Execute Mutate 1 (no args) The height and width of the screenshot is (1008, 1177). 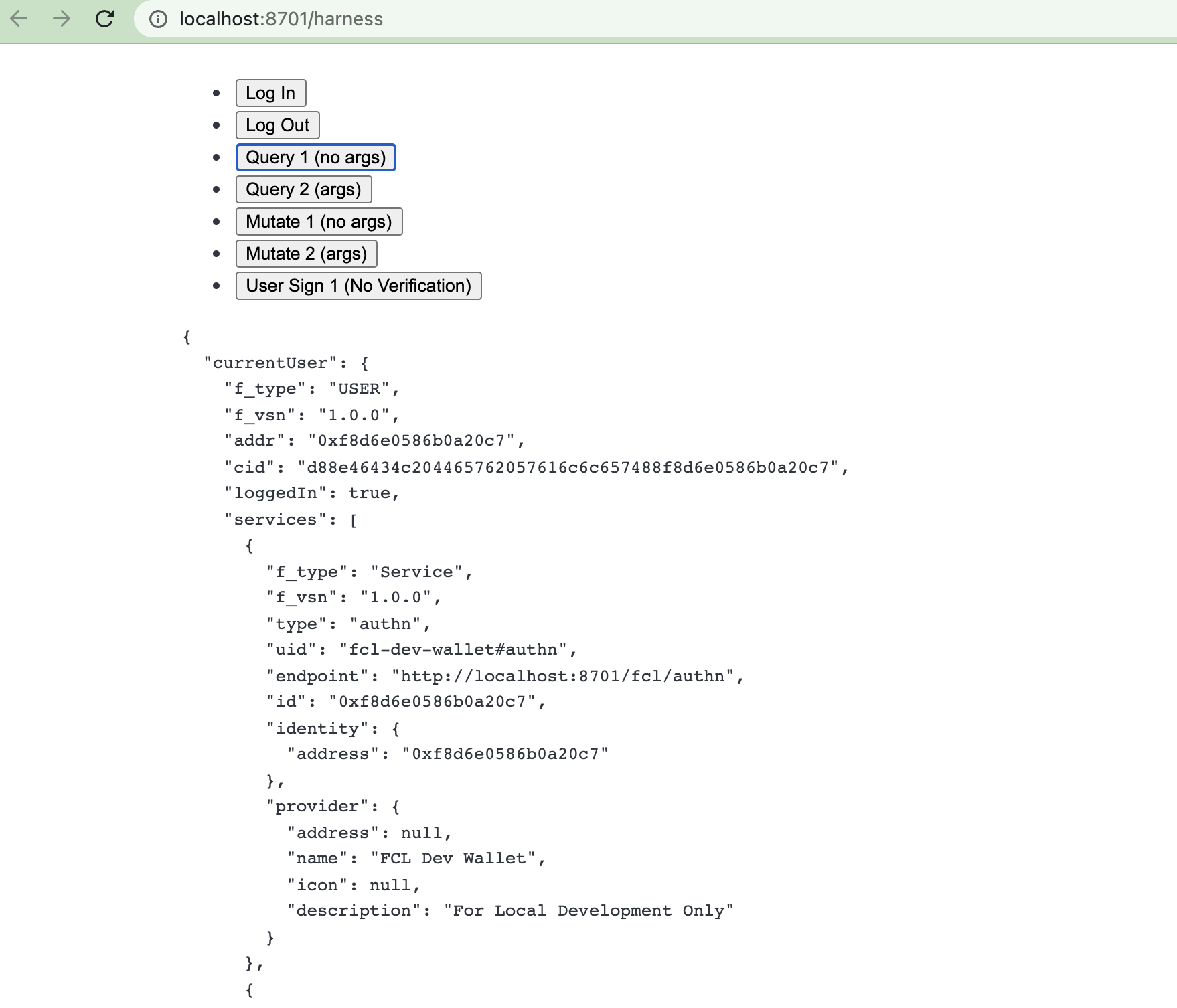319,222
